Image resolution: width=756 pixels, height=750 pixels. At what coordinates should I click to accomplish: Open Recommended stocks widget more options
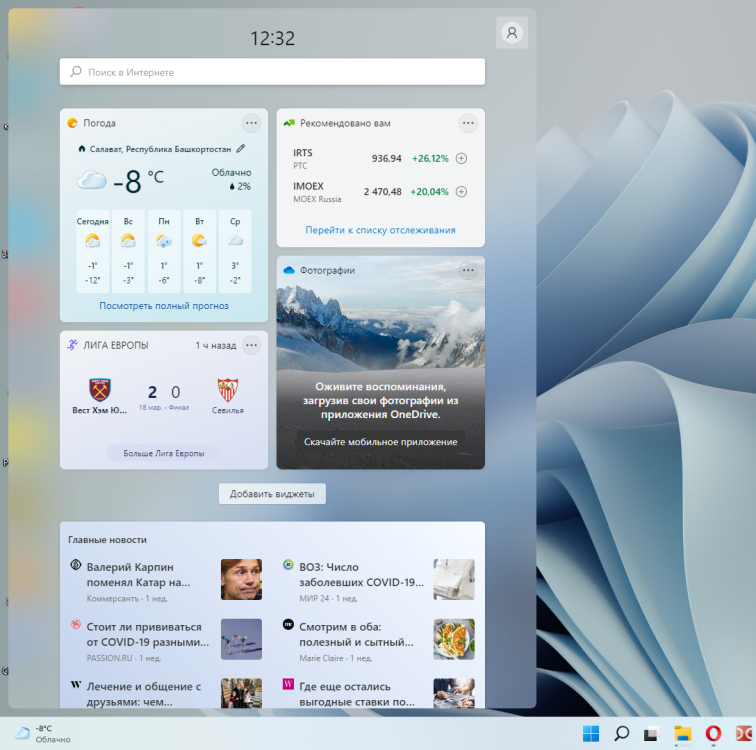(x=468, y=123)
